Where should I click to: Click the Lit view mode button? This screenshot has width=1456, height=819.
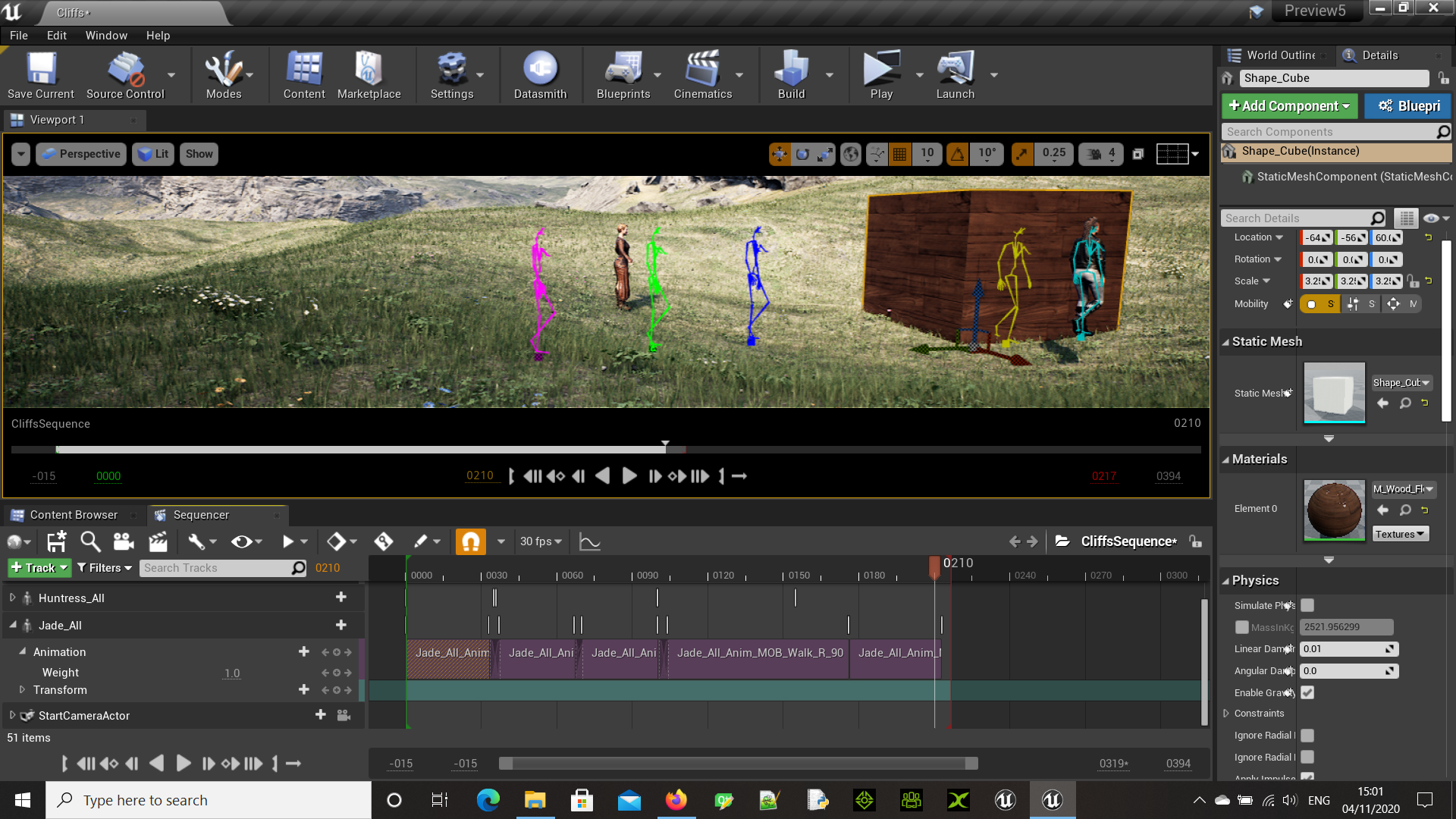point(153,154)
